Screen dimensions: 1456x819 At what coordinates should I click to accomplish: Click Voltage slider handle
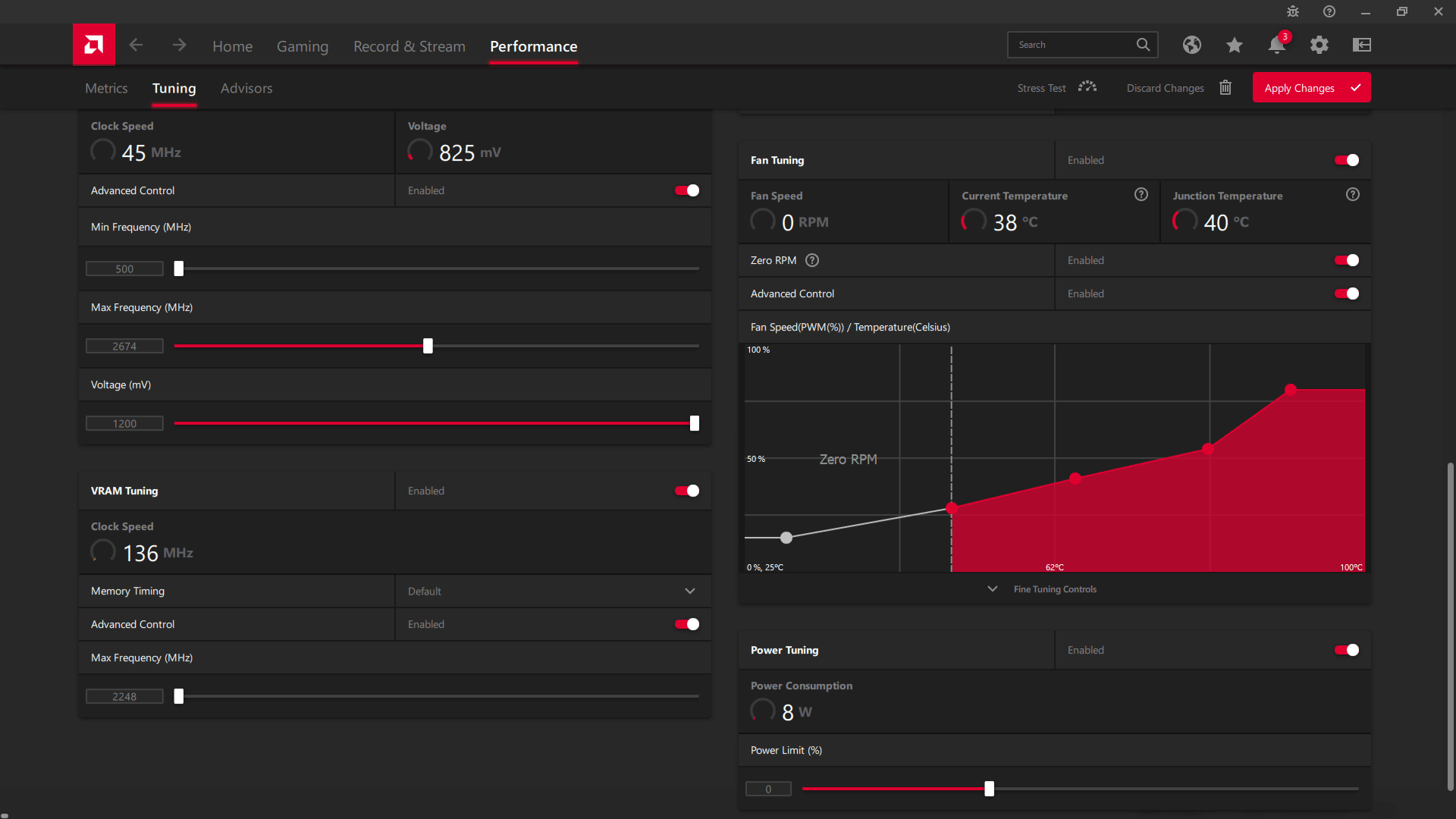tap(695, 423)
